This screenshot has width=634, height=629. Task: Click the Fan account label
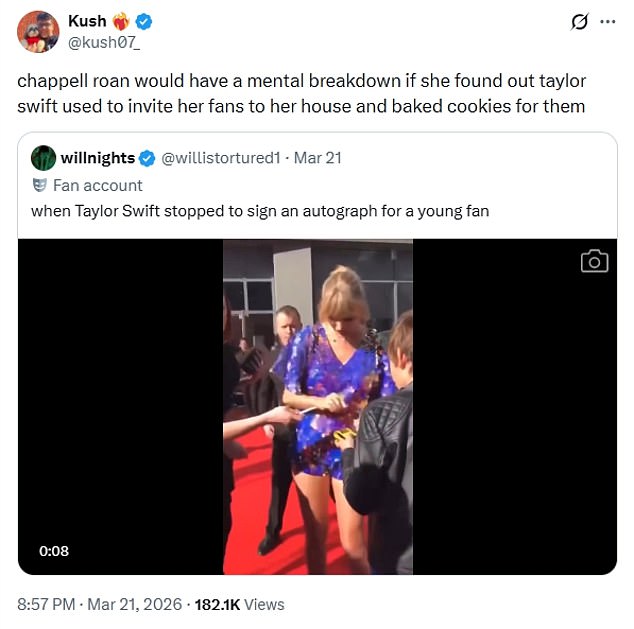(x=98, y=185)
